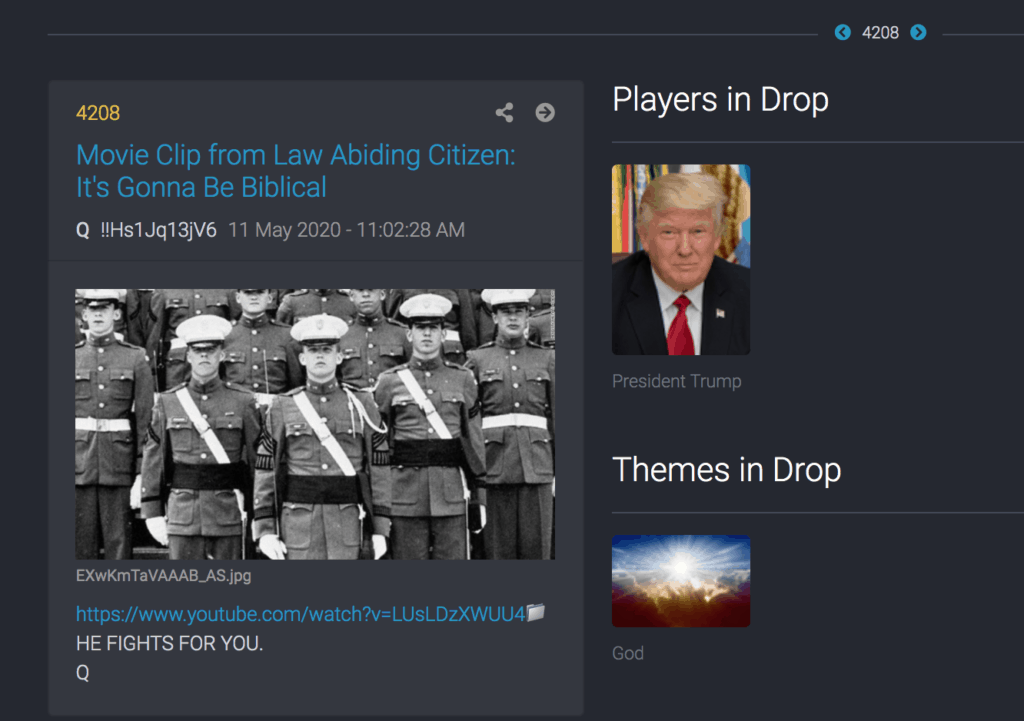Open the cadets group photo
The width and height of the screenshot is (1024, 721).
[x=315, y=424]
